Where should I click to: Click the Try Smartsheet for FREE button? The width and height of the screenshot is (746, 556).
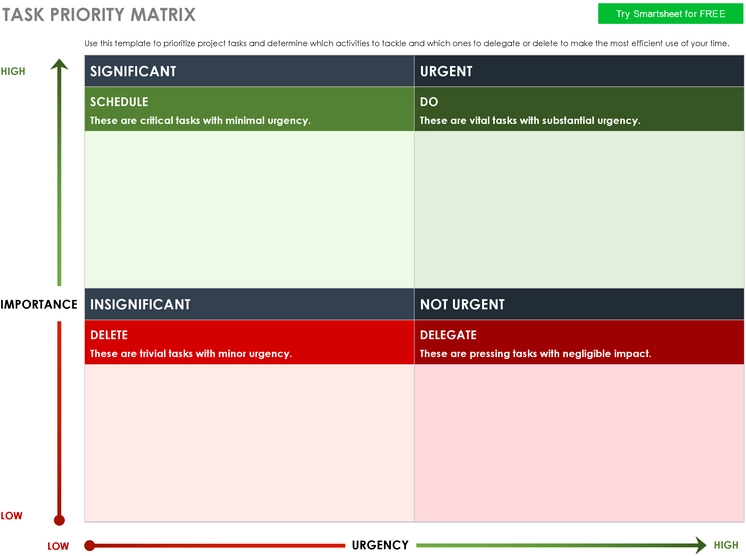click(670, 14)
